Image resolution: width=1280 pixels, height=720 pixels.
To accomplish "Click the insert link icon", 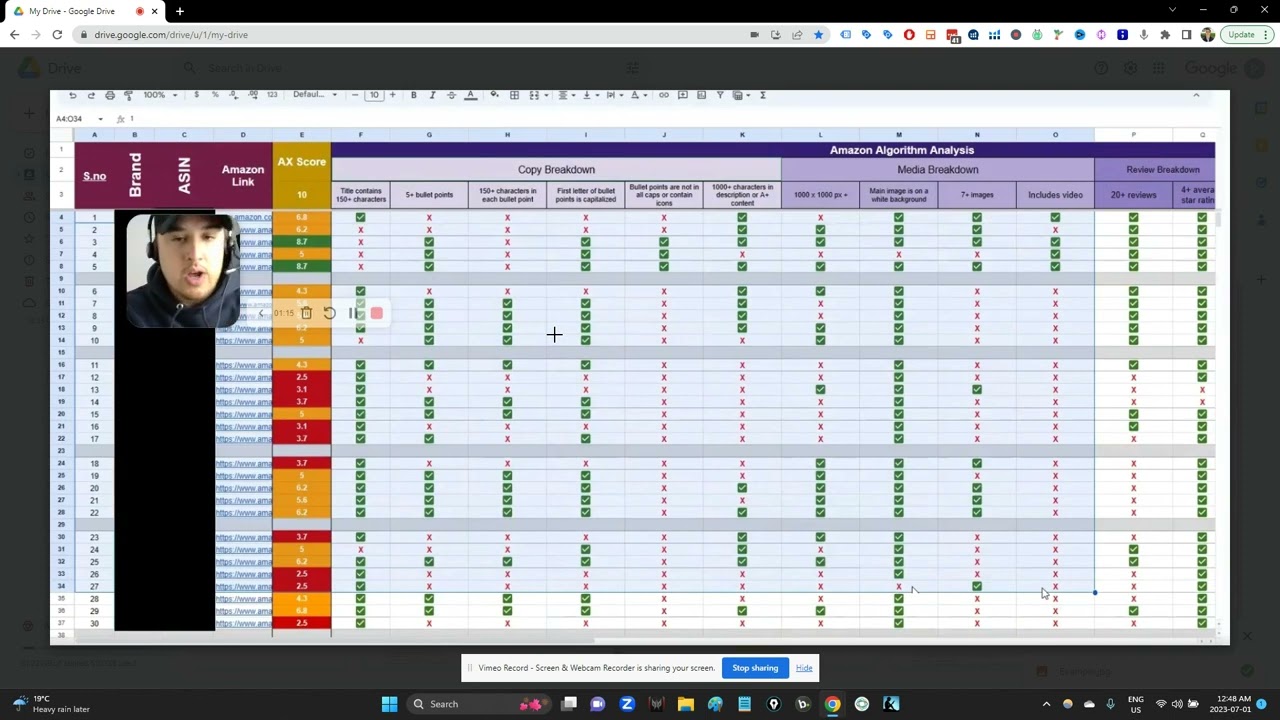I will (x=663, y=95).
